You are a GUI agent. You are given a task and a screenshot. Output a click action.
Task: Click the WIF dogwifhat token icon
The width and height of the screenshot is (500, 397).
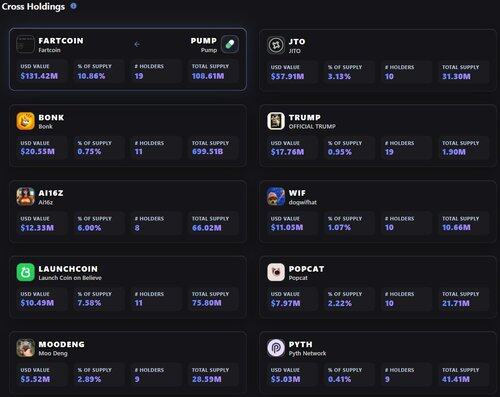click(276, 197)
